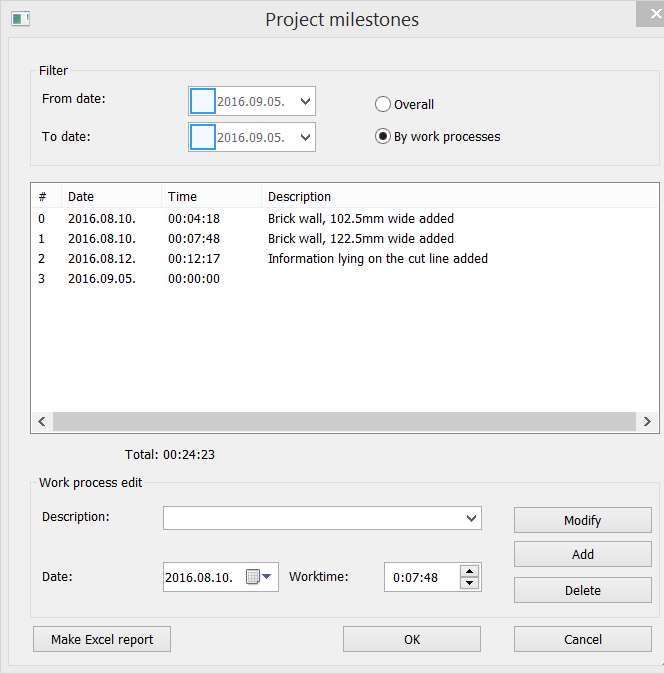Screen dimensions: 664x674
Task: Open the Description combo box list
Action: coord(471,518)
